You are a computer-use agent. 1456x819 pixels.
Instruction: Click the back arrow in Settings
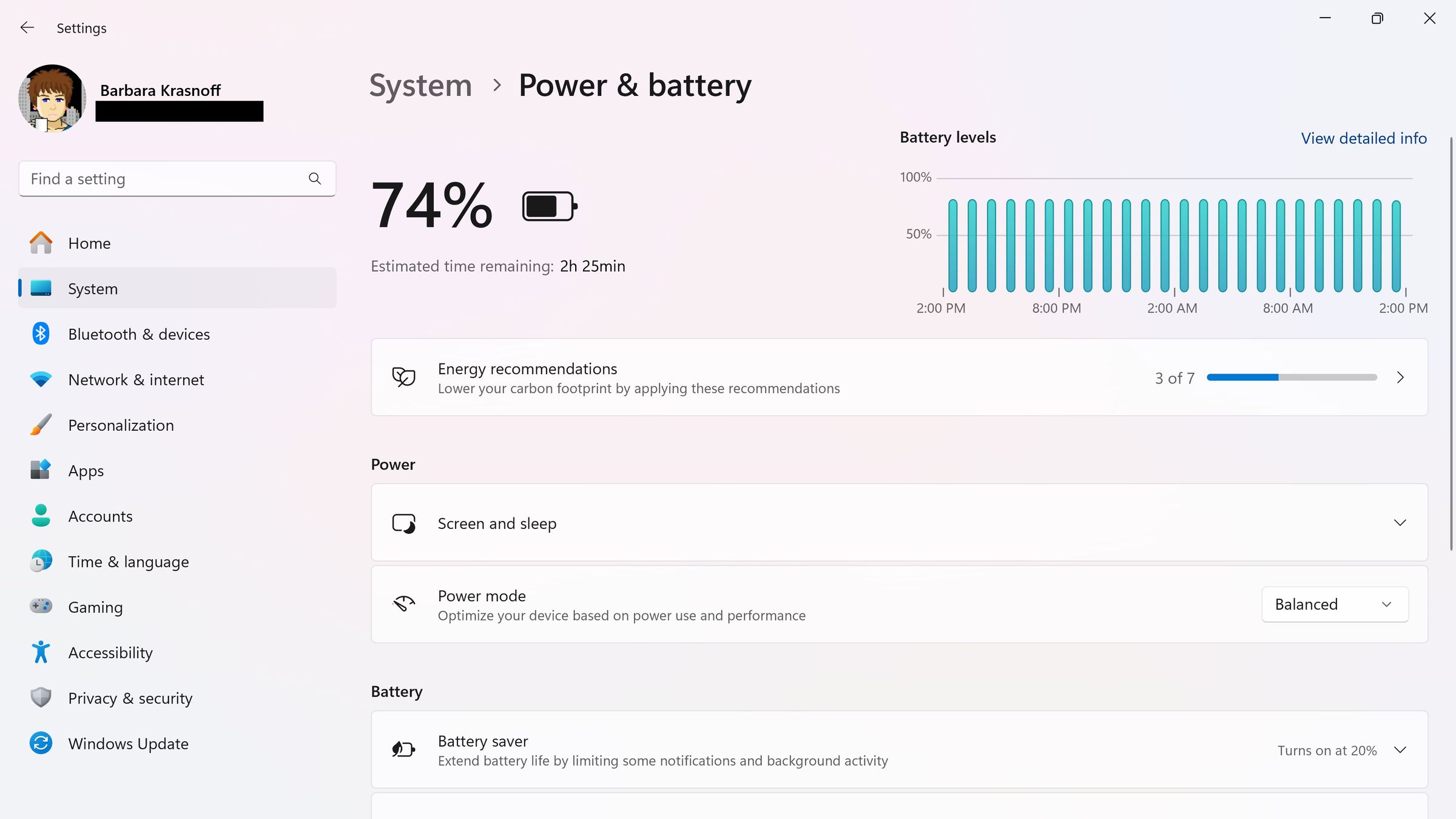click(27, 27)
